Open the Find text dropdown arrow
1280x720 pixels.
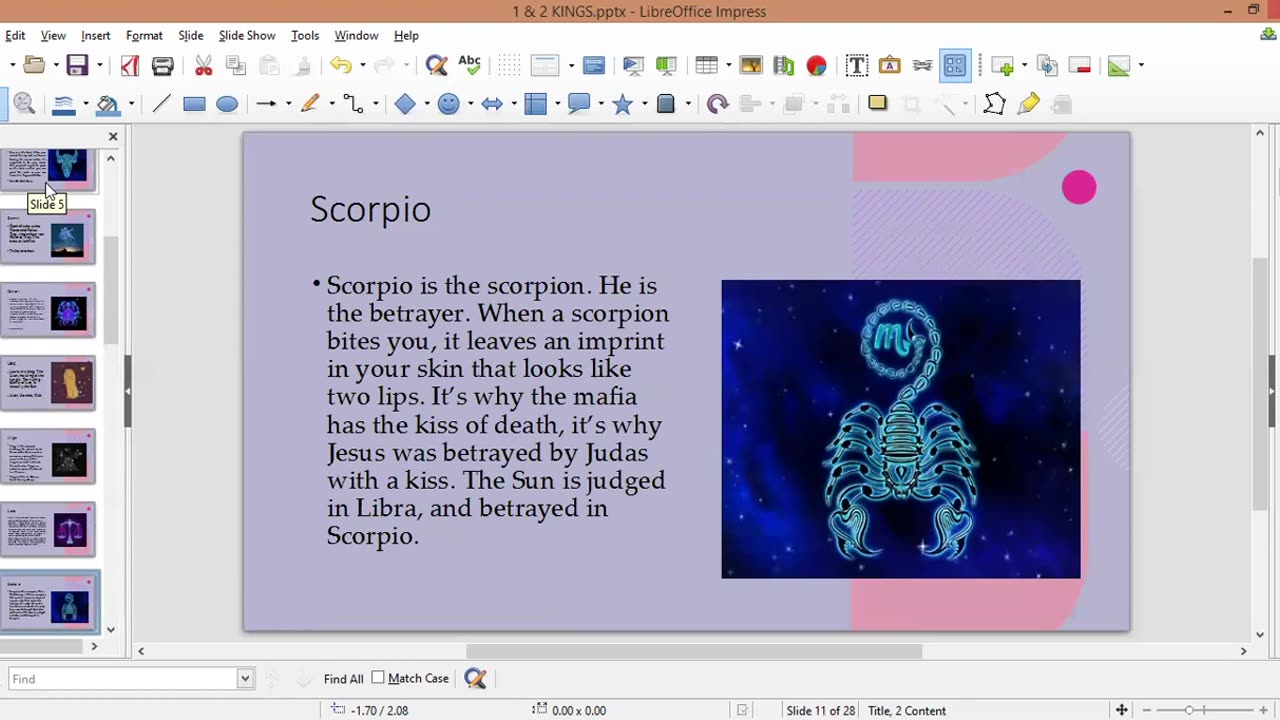pyautogui.click(x=244, y=679)
